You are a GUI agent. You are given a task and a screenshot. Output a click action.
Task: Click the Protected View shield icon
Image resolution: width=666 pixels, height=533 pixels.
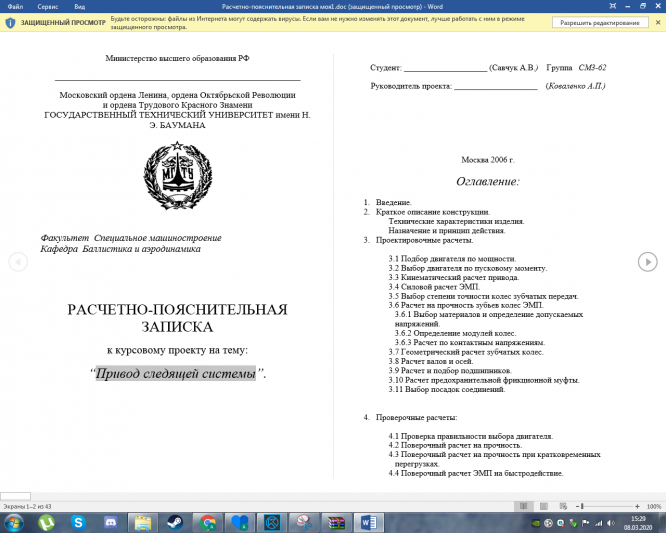pyautogui.click(x=10, y=23)
